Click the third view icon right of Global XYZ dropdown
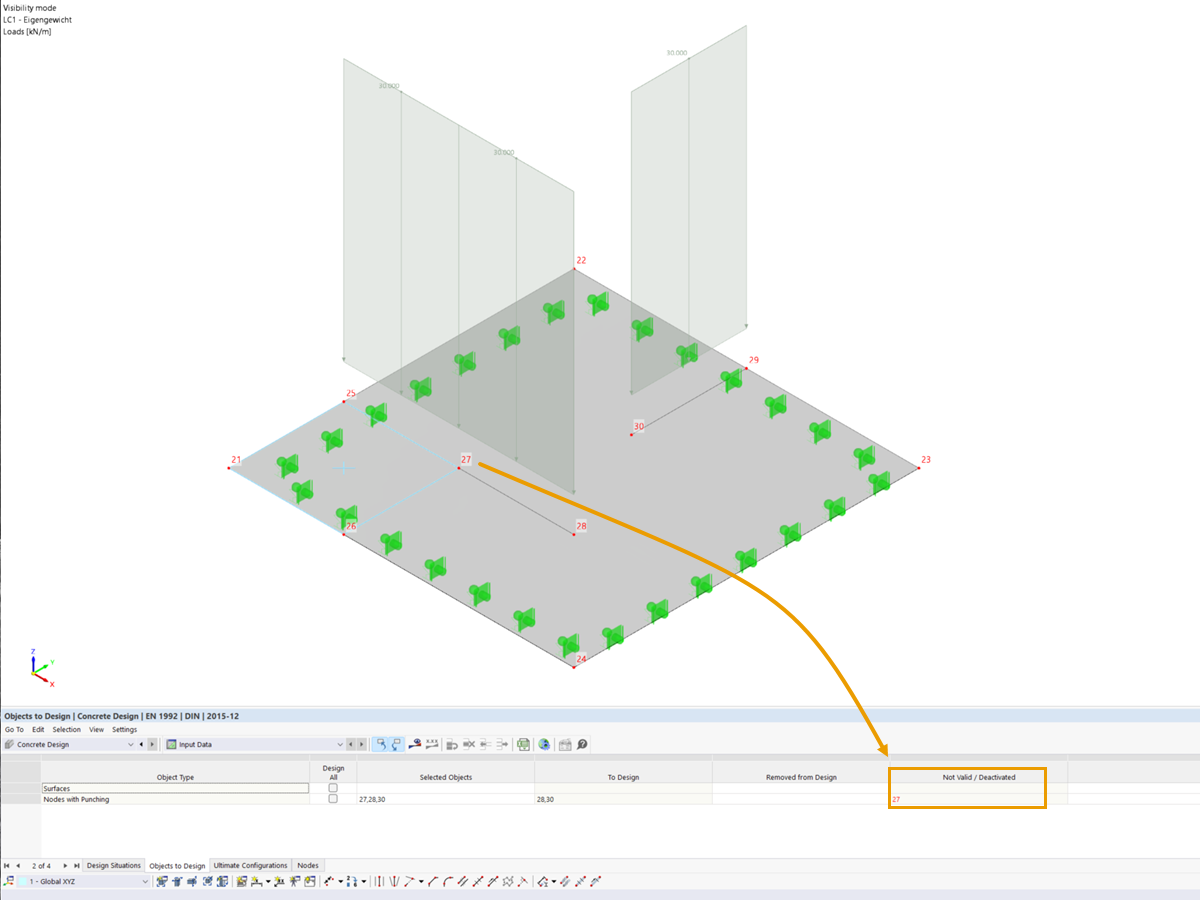The height and width of the screenshot is (900, 1200). (192, 881)
